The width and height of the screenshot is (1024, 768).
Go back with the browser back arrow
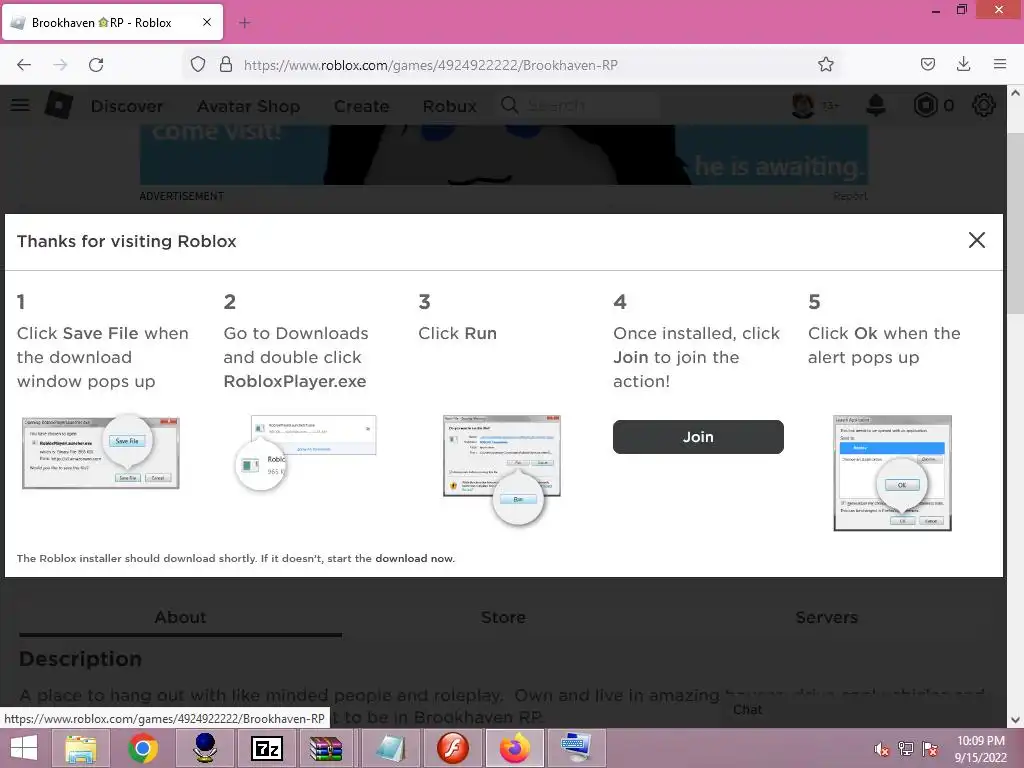click(24, 65)
